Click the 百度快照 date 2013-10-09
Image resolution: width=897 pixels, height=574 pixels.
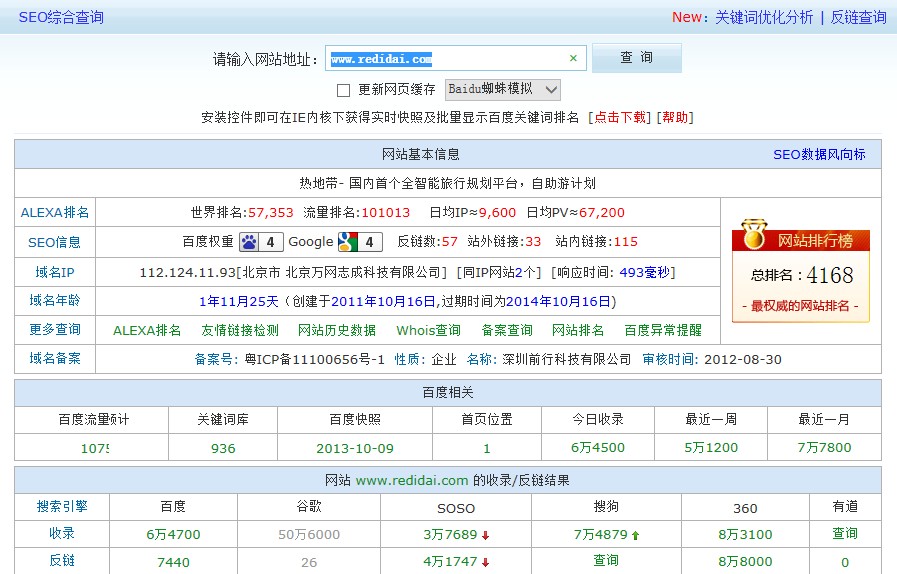click(355, 449)
